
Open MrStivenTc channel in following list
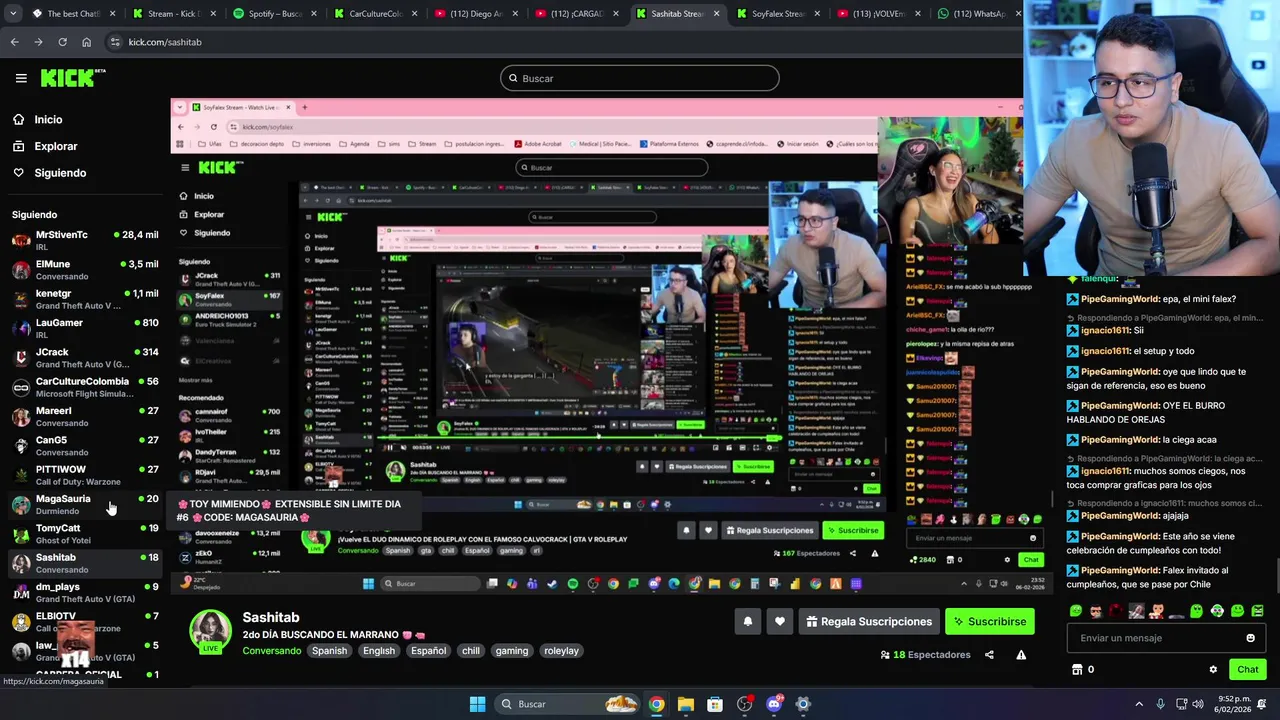84,240
